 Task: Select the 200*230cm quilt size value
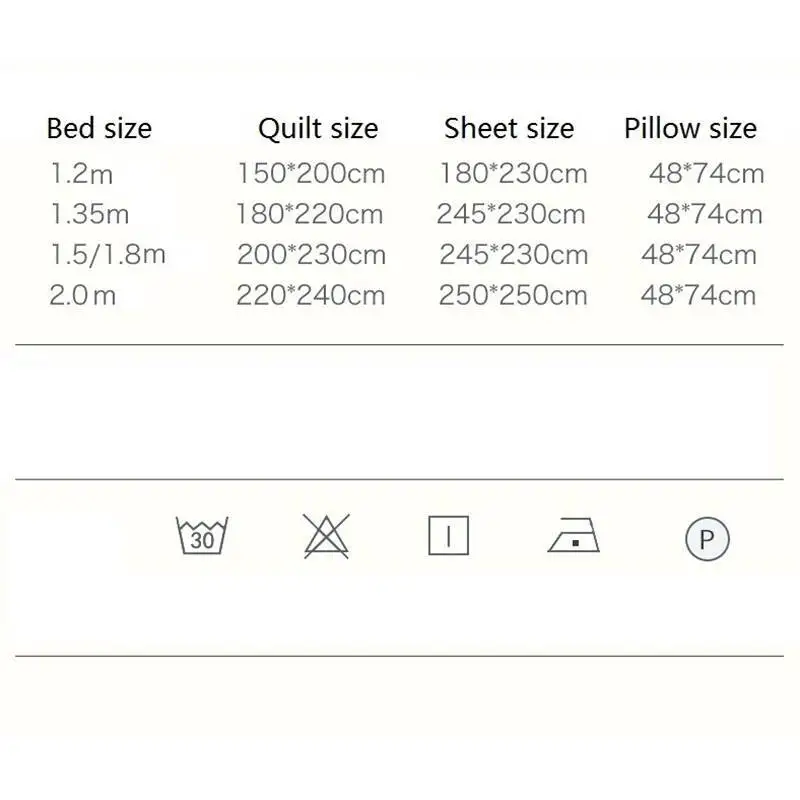click(311, 255)
